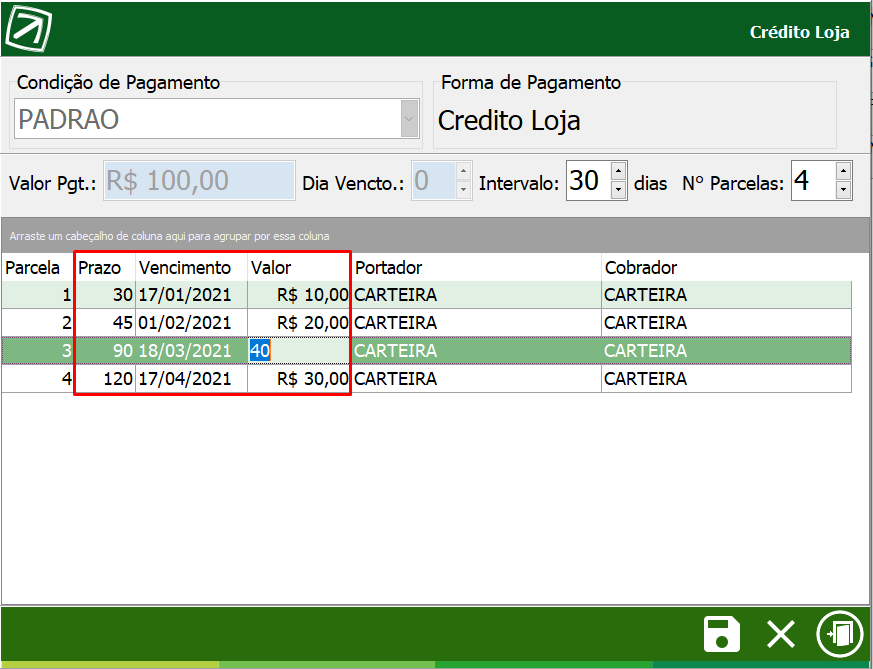Sort by the Cobrador column header
Image resolution: width=873 pixels, height=669 pixels.
coord(727,268)
